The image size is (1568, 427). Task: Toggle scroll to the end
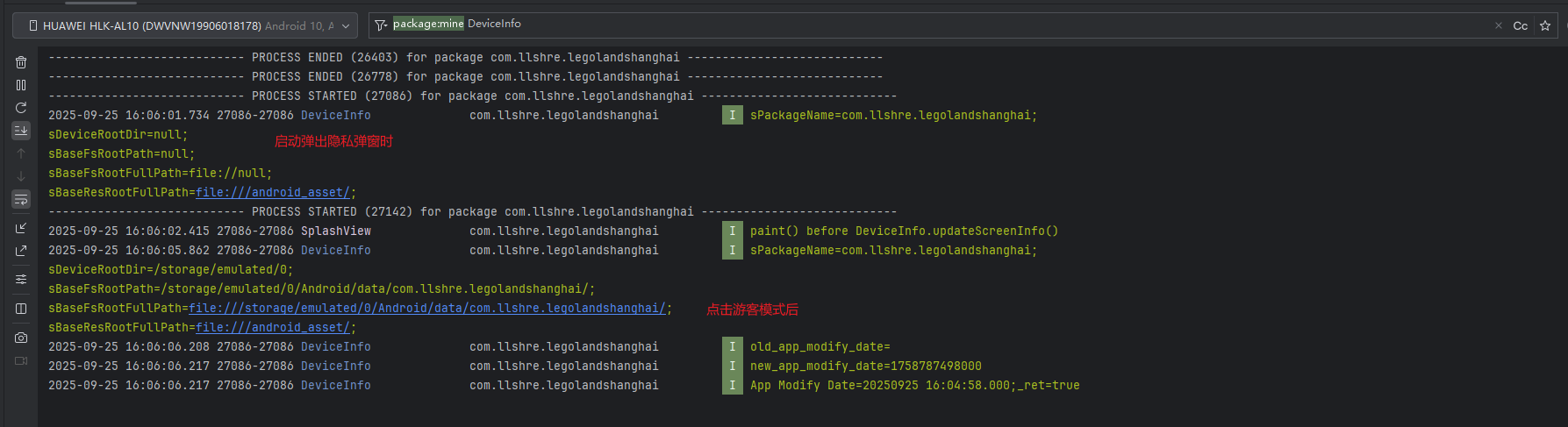pos(21,131)
